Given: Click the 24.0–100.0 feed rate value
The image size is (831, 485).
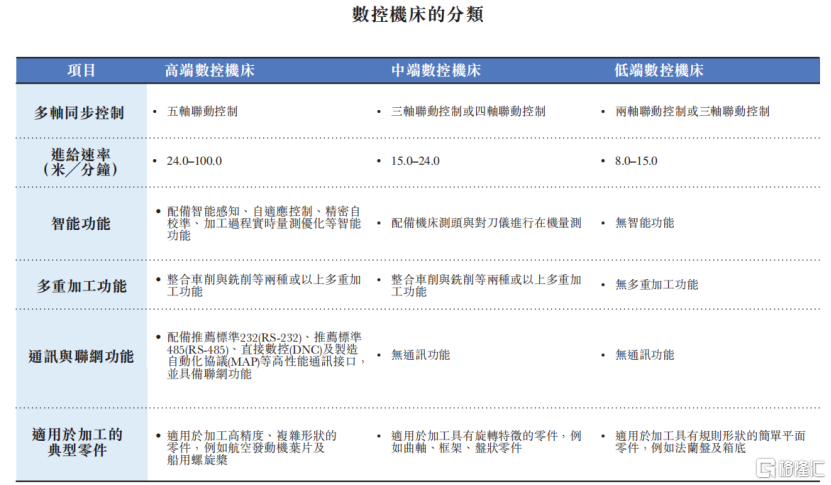Looking at the screenshot, I should click(194, 161).
